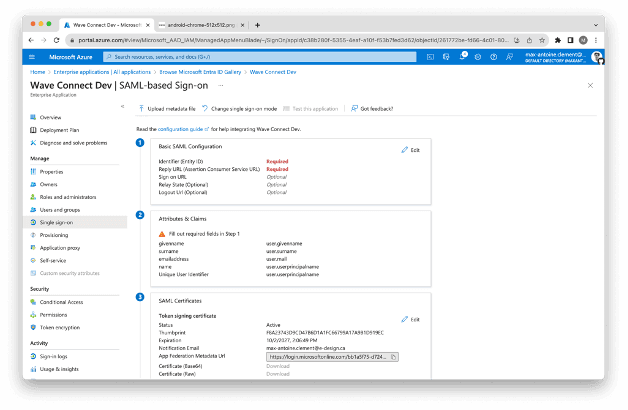Open the Azure portal hamburger menu
Screen dimensions: 628x410
[x=31, y=58]
